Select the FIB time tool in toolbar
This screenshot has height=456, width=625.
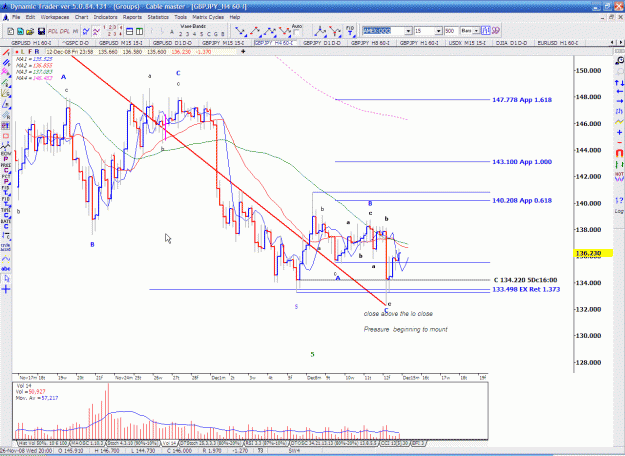[x=350, y=31]
